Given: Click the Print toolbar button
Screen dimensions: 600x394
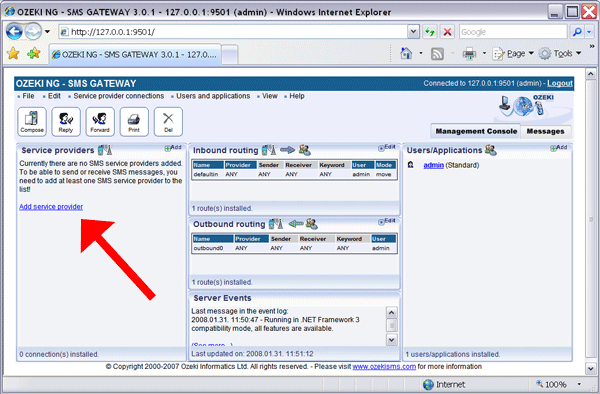Looking at the screenshot, I should 134,122.
